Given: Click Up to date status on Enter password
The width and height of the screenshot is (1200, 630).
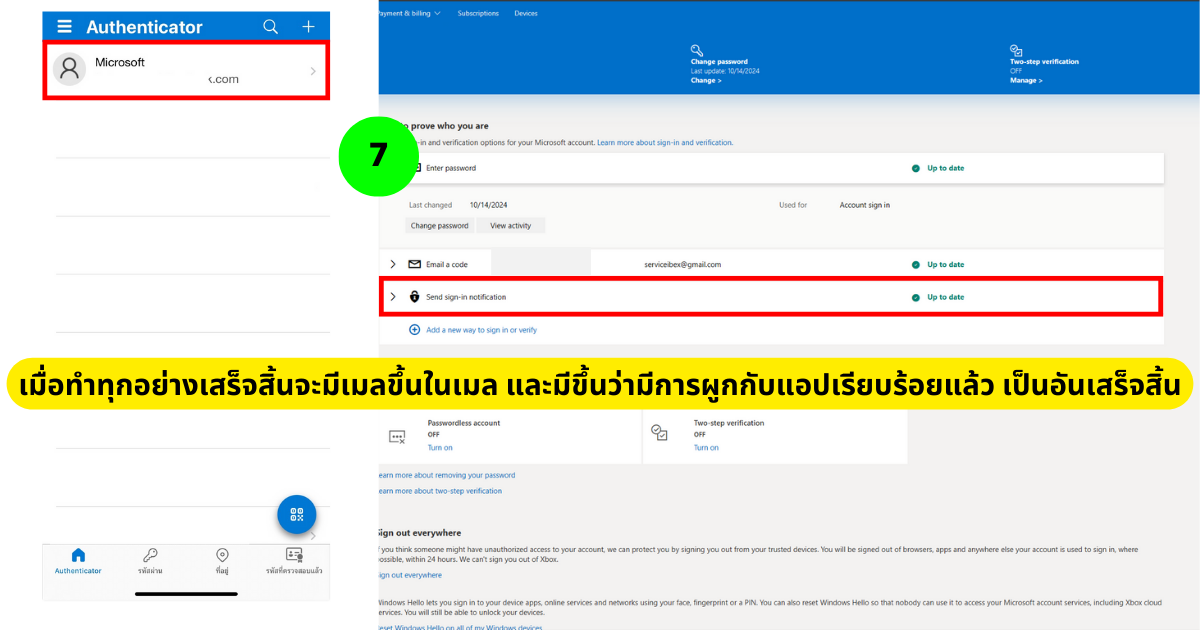Looking at the screenshot, I should [x=938, y=168].
